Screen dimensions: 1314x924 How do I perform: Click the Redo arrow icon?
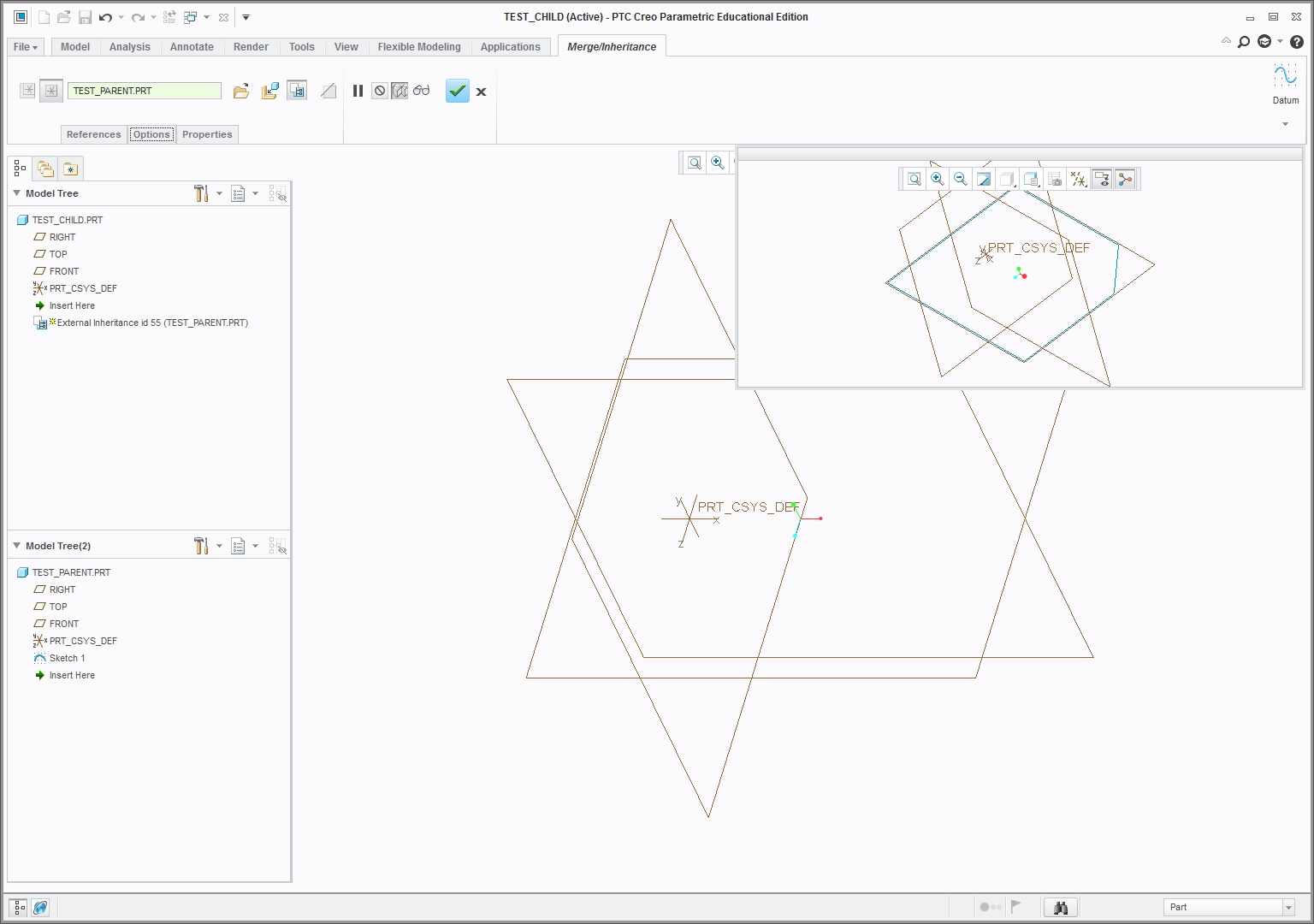[138, 17]
